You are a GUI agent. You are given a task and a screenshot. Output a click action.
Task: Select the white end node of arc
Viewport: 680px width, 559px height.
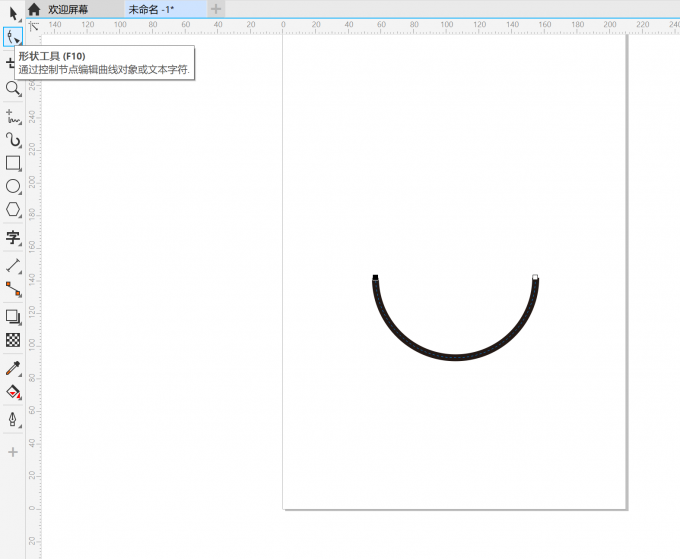click(535, 277)
